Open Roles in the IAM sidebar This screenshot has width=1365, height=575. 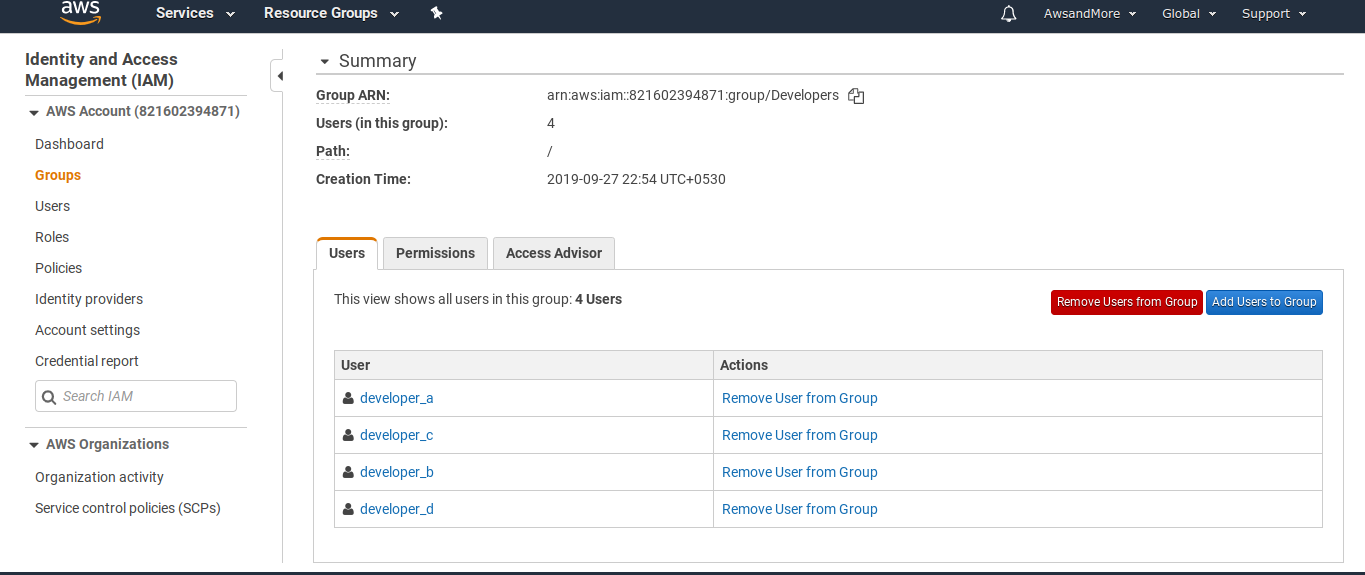point(52,237)
